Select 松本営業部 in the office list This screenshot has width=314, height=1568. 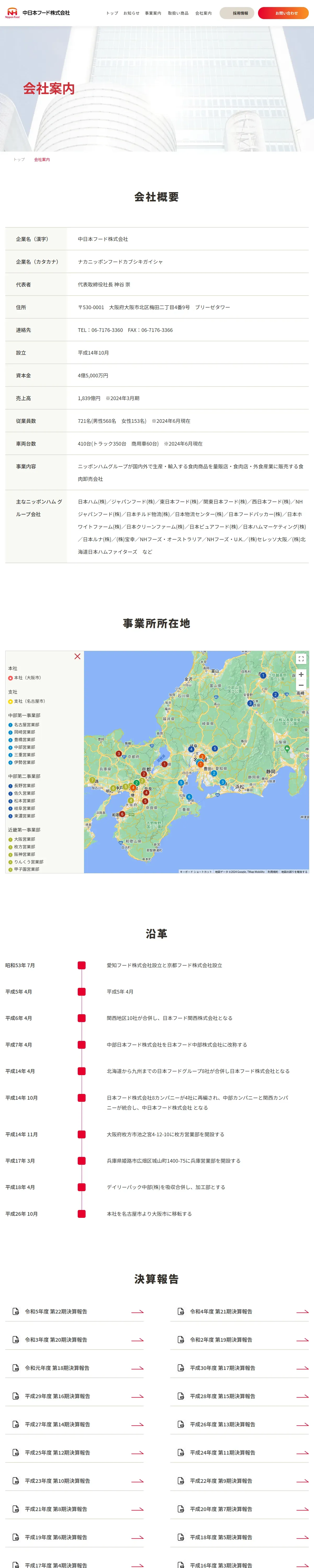[x=21, y=801]
